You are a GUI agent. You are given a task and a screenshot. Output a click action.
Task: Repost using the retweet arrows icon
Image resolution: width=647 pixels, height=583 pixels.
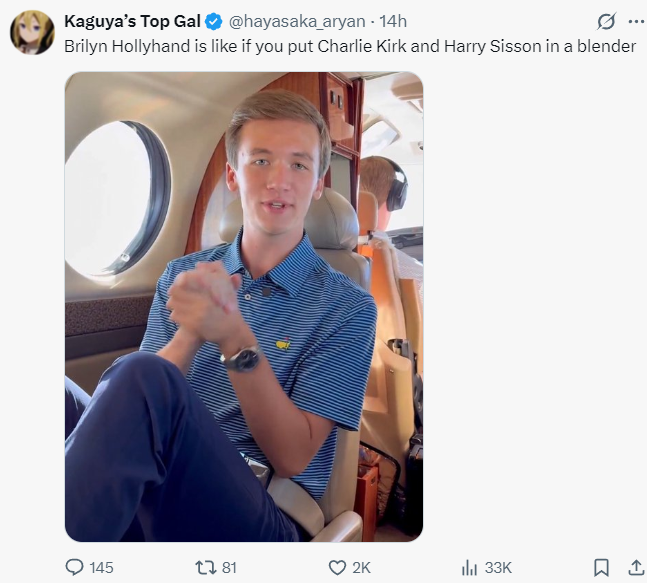[205, 567]
